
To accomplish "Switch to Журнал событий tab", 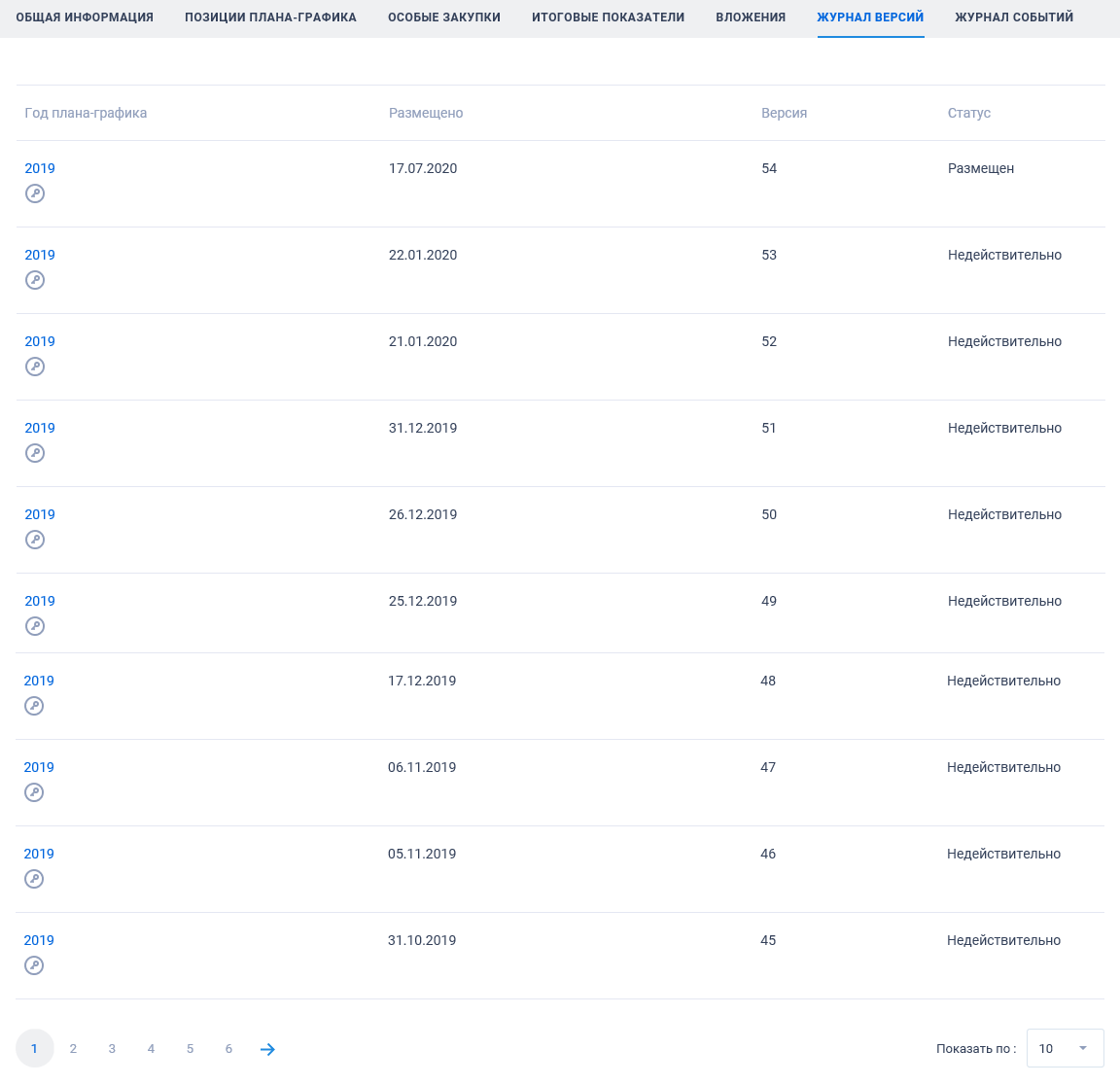I will coord(1014,17).
